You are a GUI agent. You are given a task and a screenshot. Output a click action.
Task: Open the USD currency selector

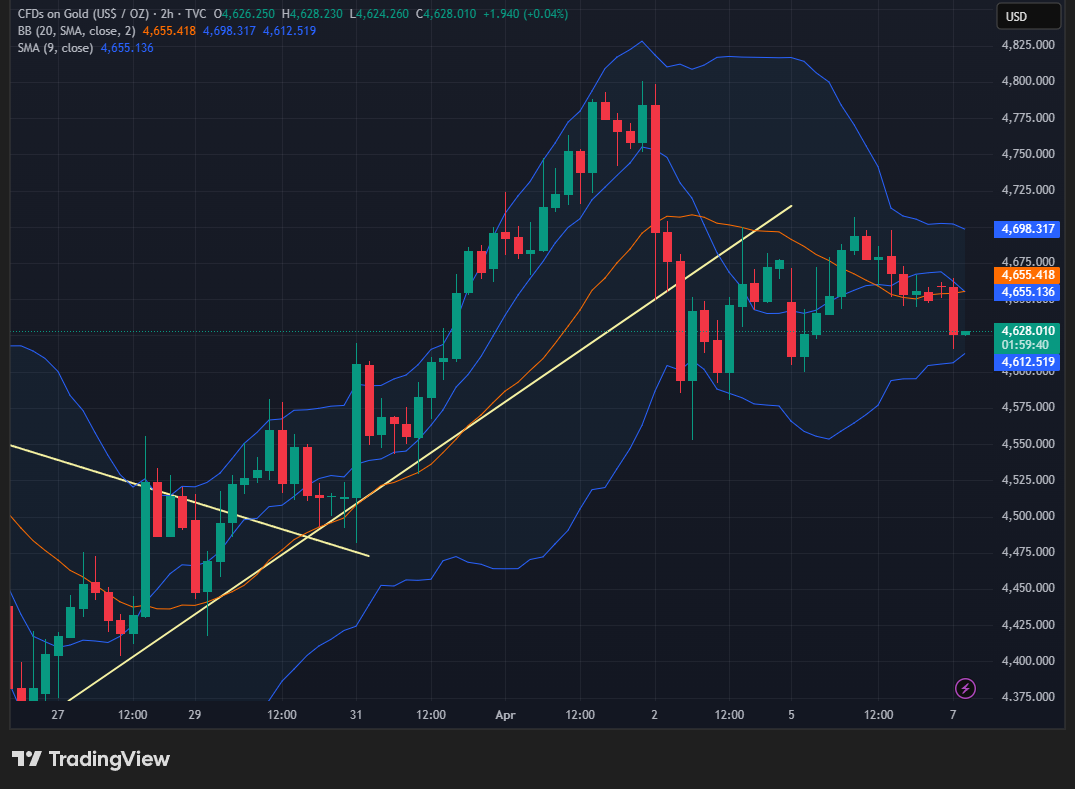tap(1028, 16)
